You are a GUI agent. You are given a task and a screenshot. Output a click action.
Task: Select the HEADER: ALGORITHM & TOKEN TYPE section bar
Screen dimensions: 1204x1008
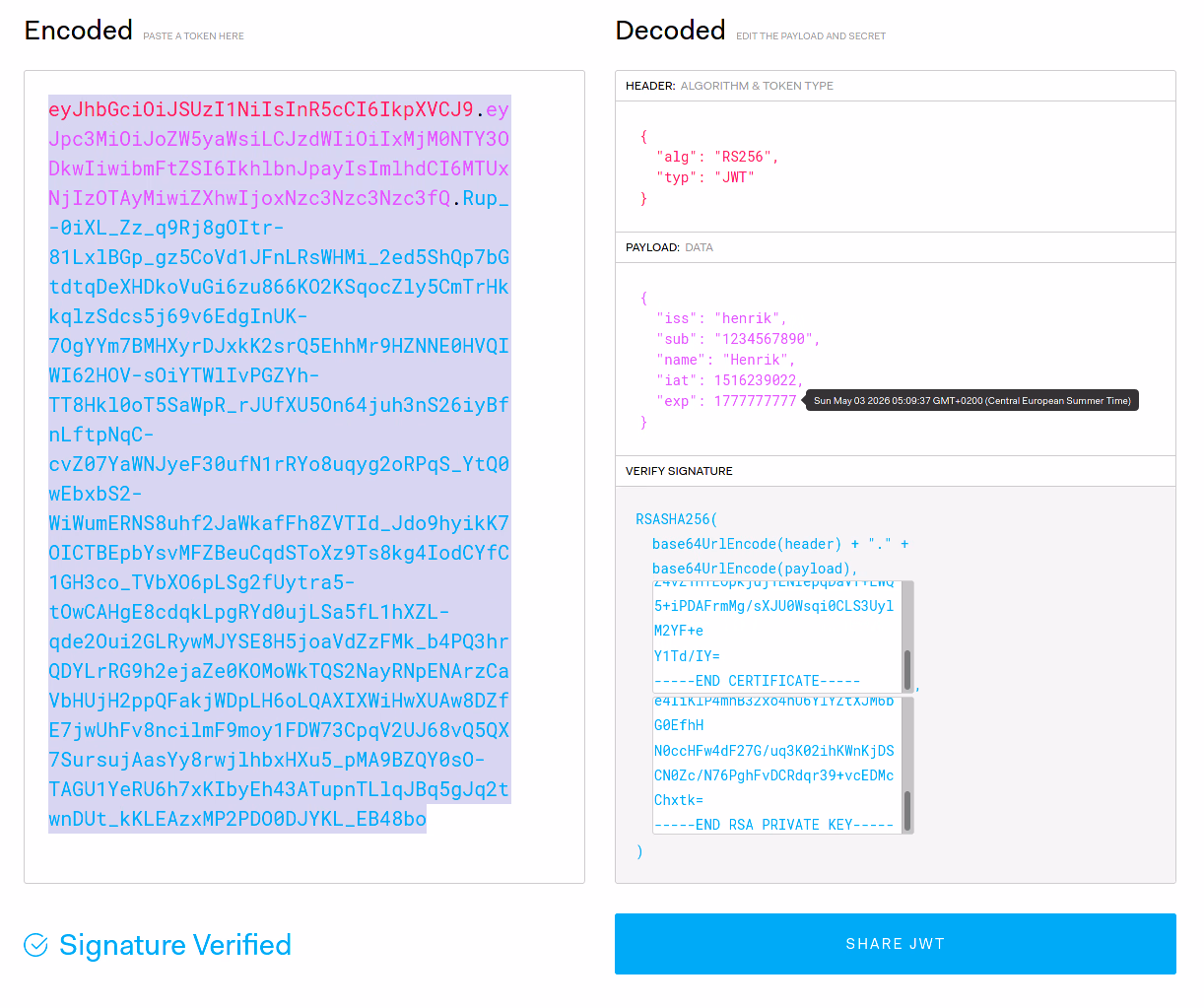(x=895, y=86)
